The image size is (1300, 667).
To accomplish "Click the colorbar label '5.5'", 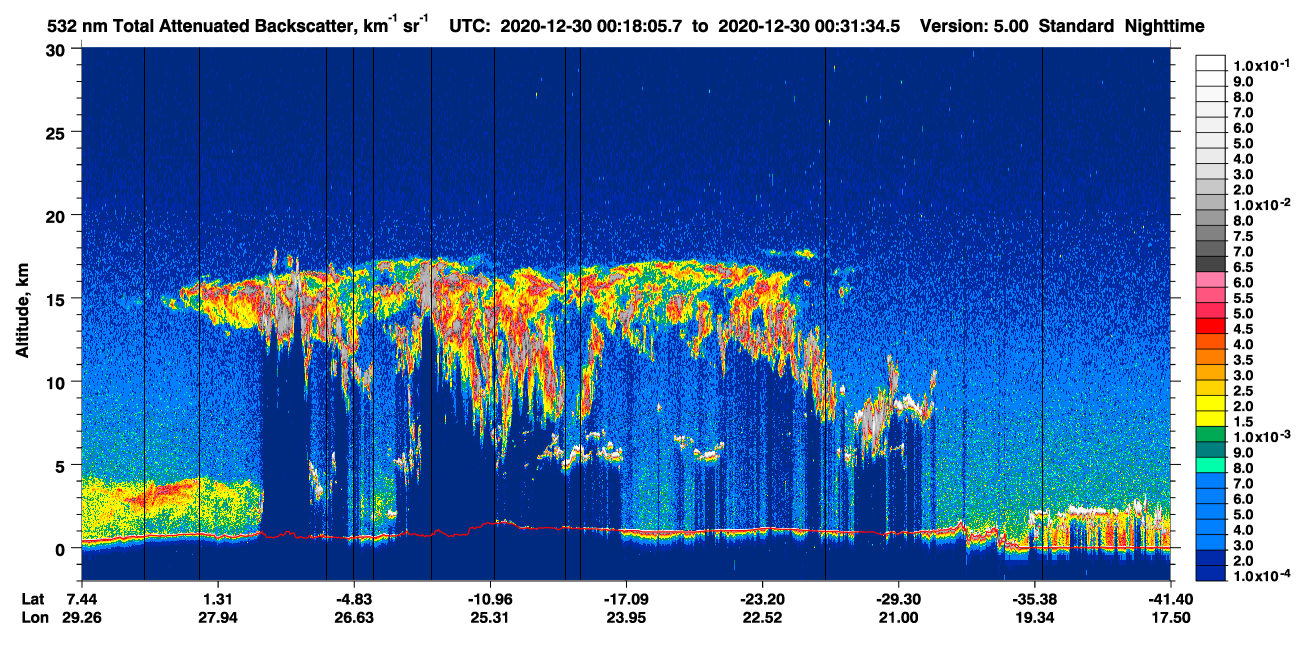I will (x=1243, y=298).
